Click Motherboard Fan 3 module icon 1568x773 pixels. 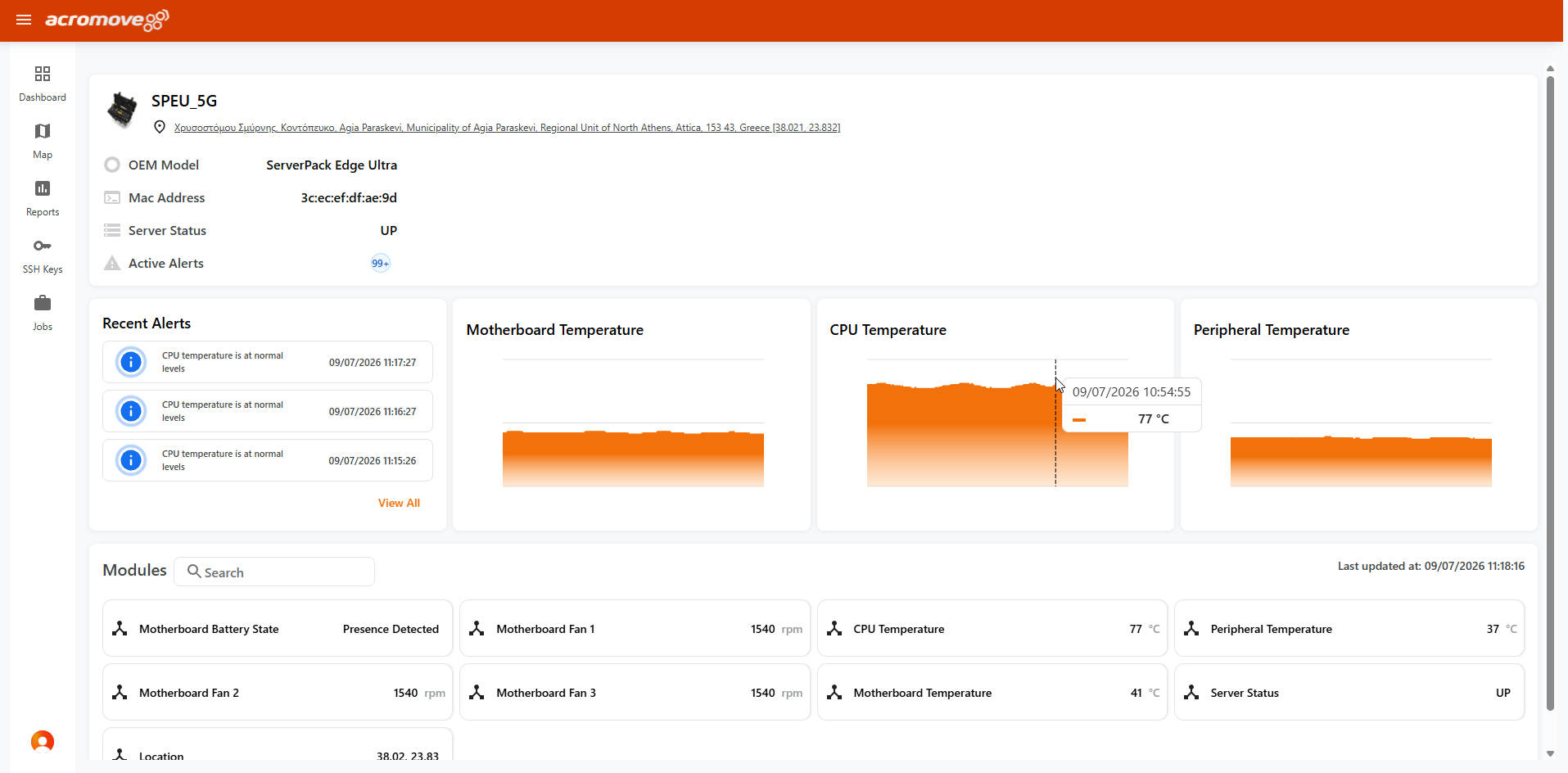(x=477, y=692)
